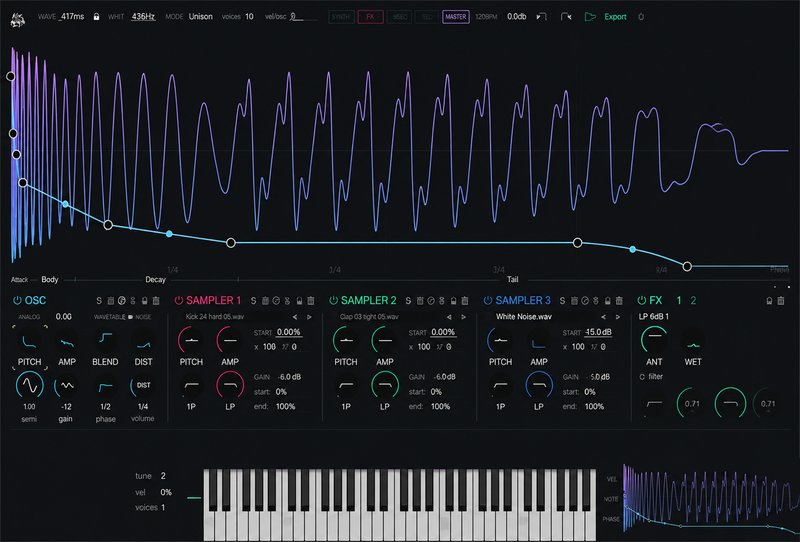800x542 pixels.
Task: Click the 0.0db master level value
Action: (516, 16)
